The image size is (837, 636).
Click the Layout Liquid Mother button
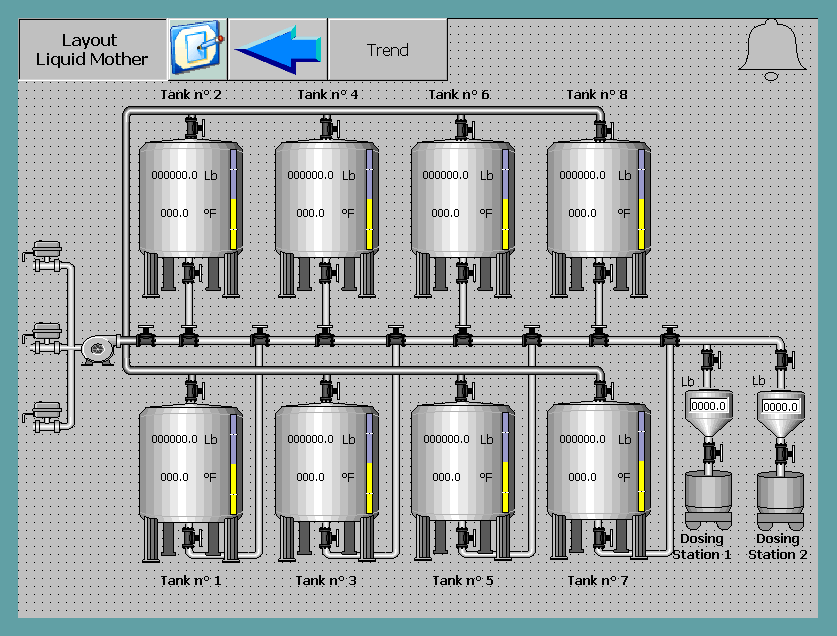tap(92, 50)
